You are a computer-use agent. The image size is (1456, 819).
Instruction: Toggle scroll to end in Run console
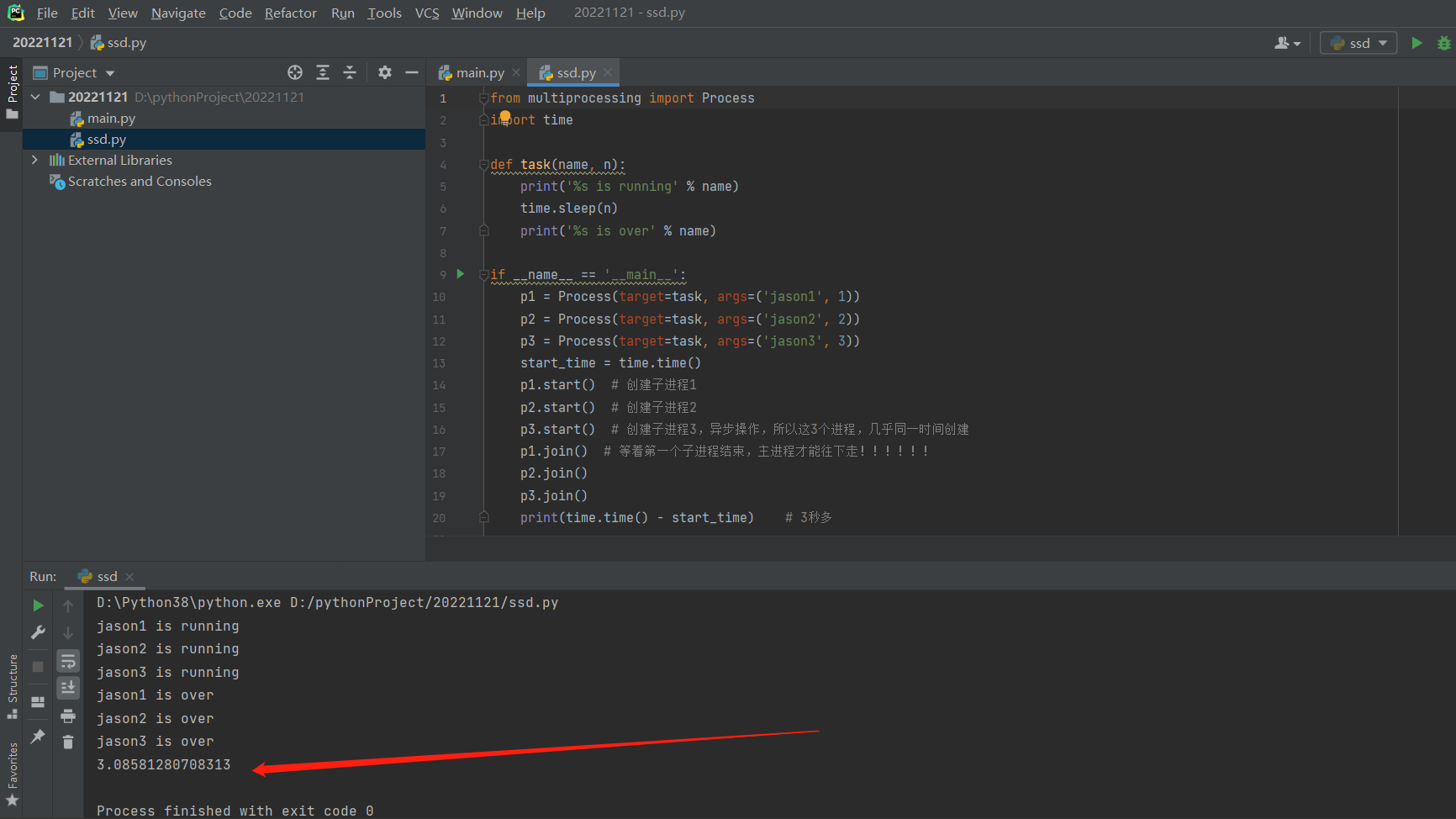(68, 688)
